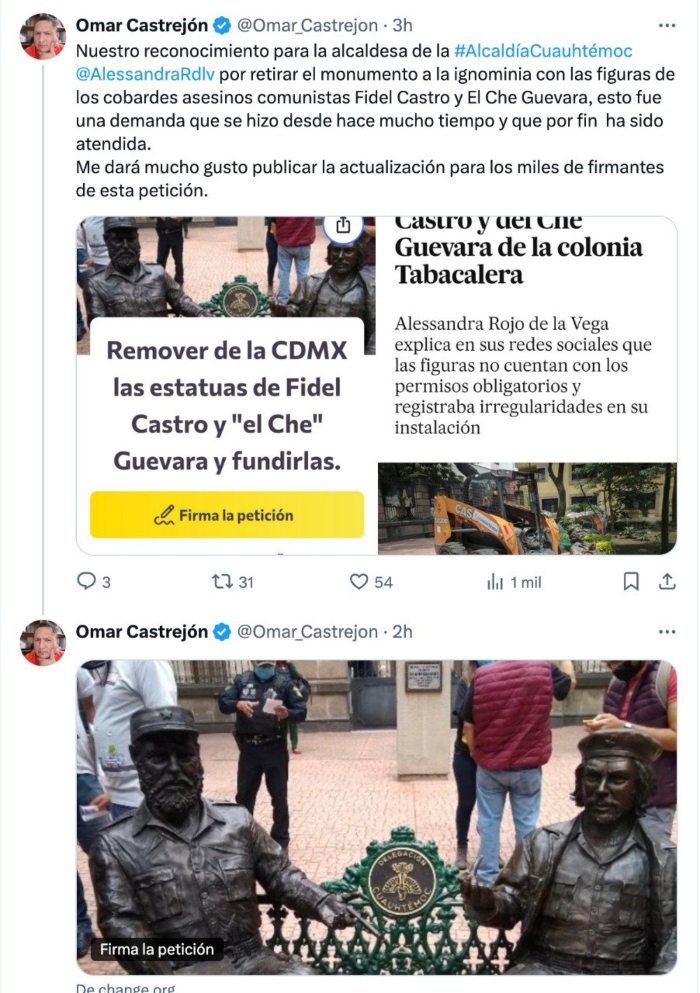
Task: Open the news article image with excavator
Action: 527,509
